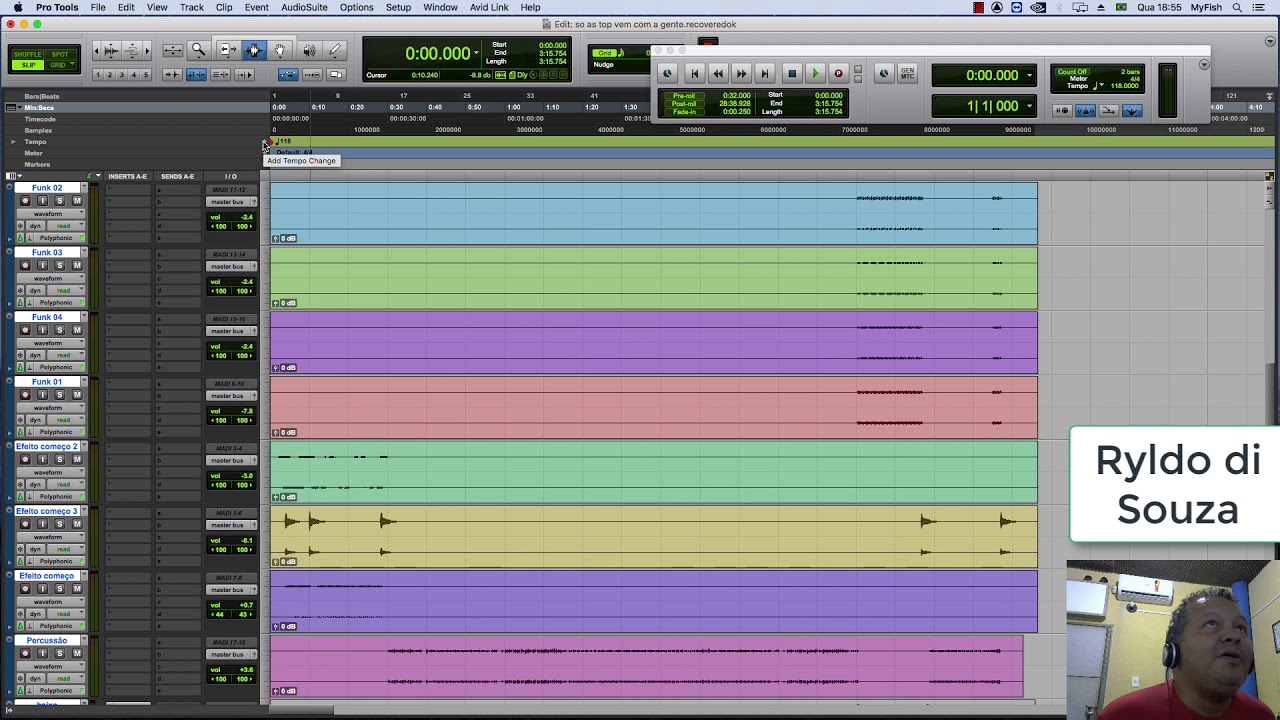Viewport: 1280px width, 720px height.
Task: Click the Fast Forward transport button
Action: 741,73
